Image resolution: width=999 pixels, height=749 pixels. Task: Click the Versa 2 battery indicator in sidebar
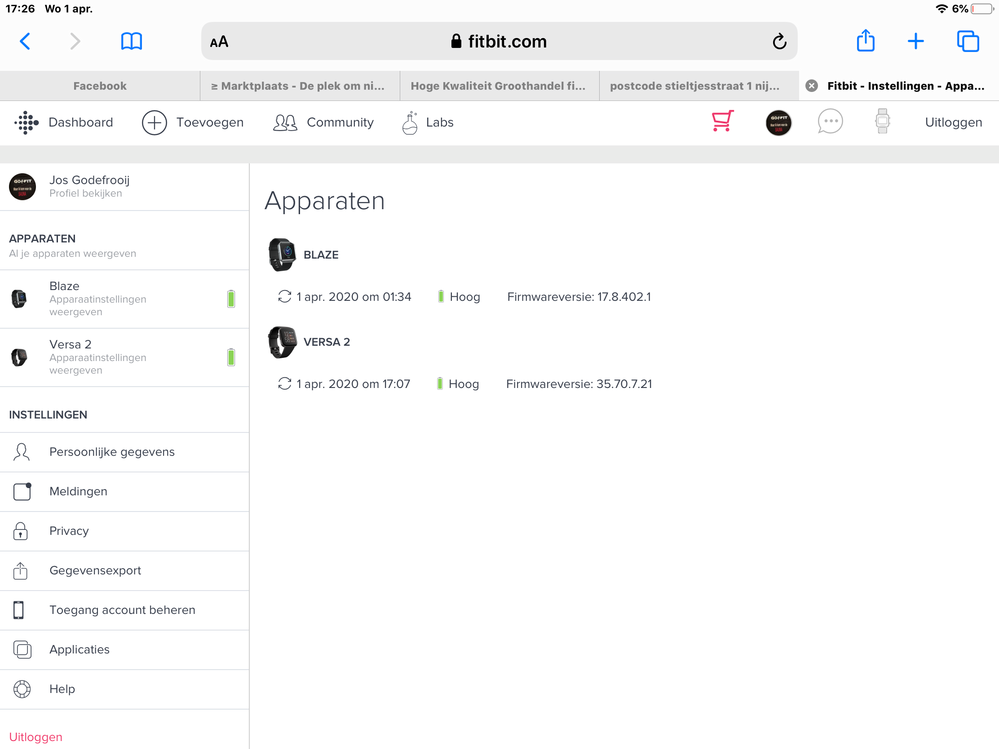pyautogui.click(x=231, y=357)
